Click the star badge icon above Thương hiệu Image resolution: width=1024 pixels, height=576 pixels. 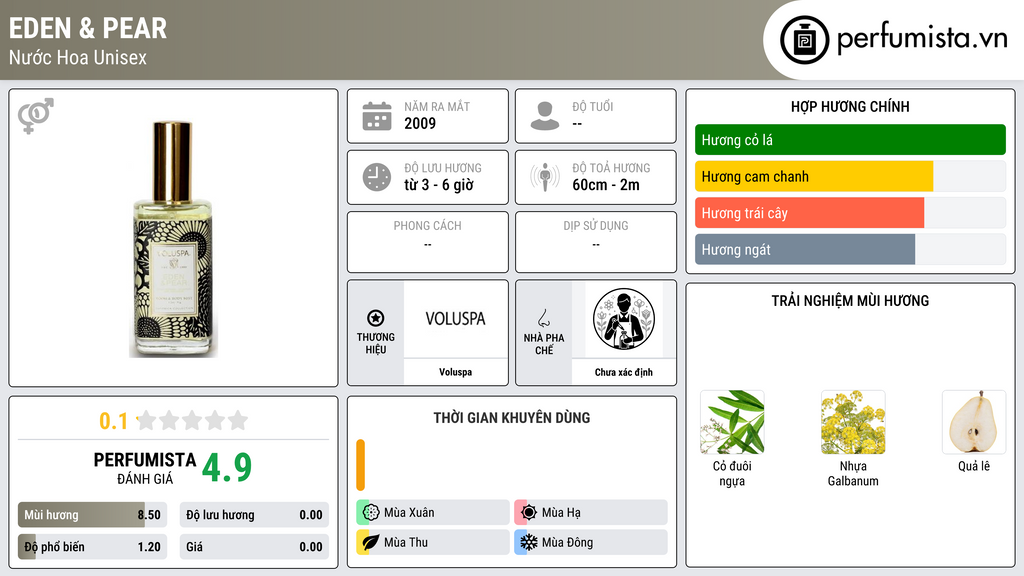point(376,318)
